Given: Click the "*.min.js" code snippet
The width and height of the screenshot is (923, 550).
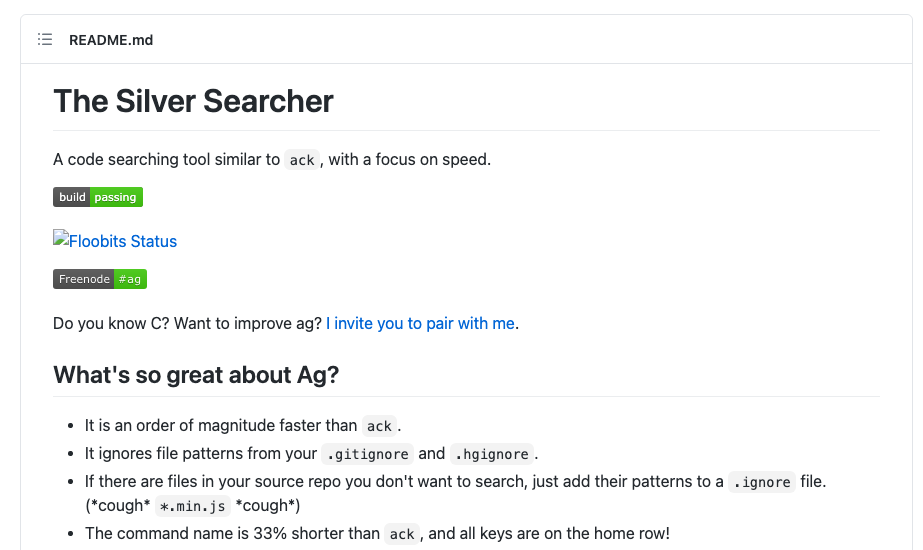Looking at the screenshot, I should [193, 506].
